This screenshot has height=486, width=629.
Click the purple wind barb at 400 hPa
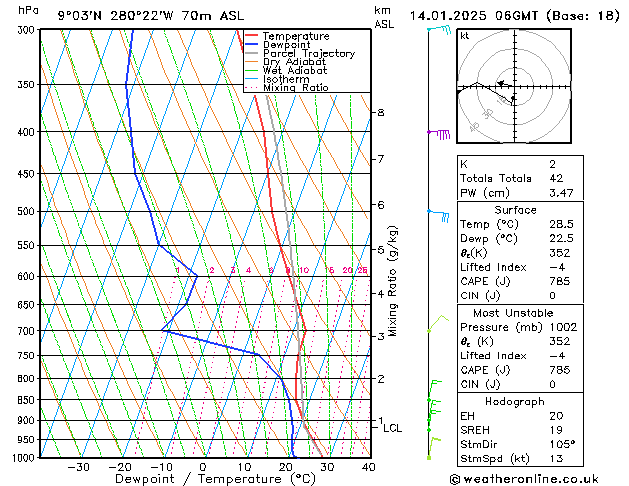[439, 134]
